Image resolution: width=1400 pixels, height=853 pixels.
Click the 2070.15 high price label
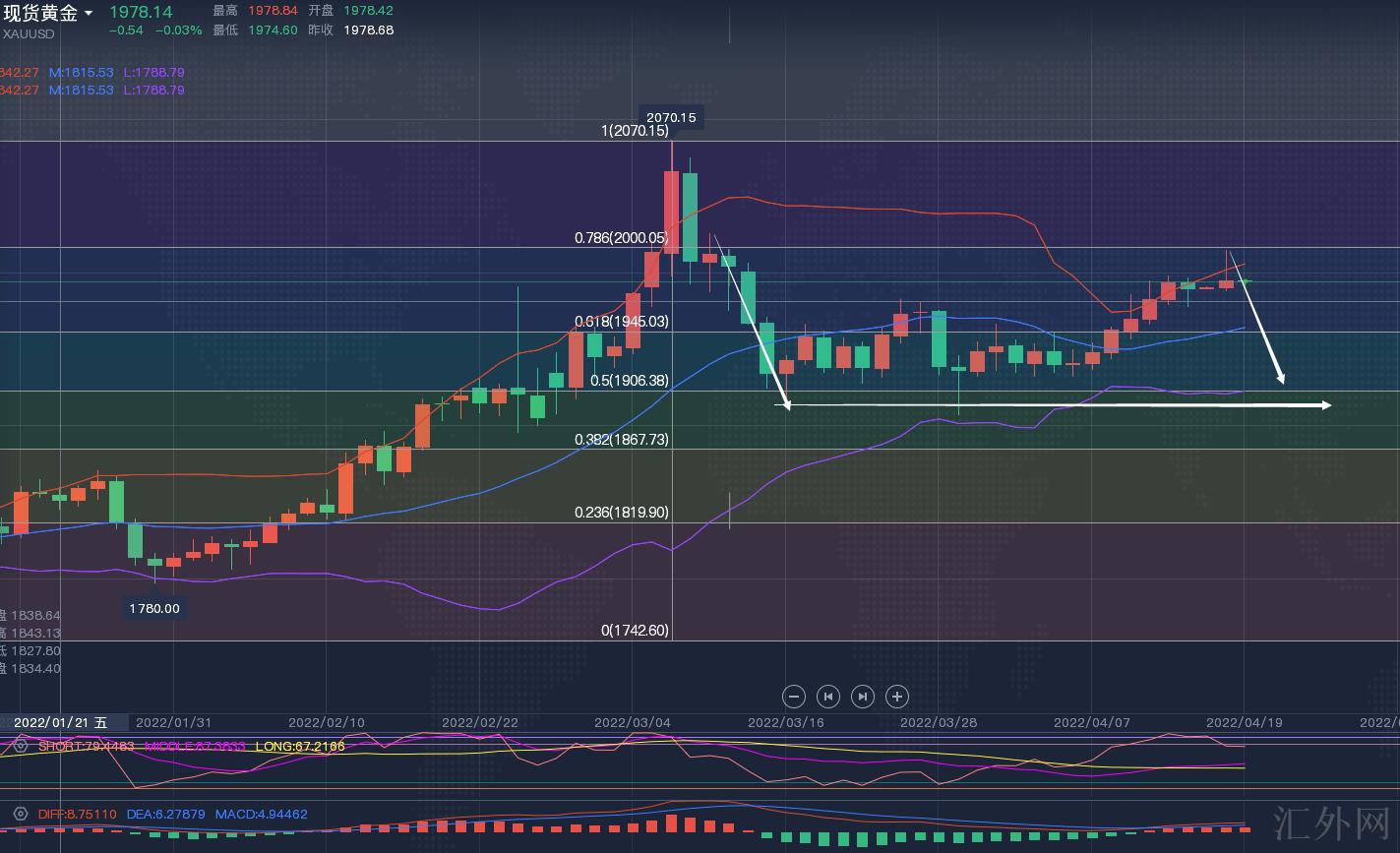(671, 117)
